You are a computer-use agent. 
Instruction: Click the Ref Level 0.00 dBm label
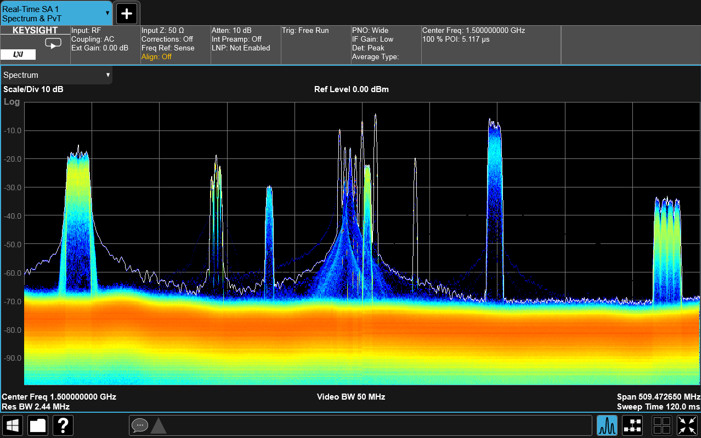[x=351, y=89]
